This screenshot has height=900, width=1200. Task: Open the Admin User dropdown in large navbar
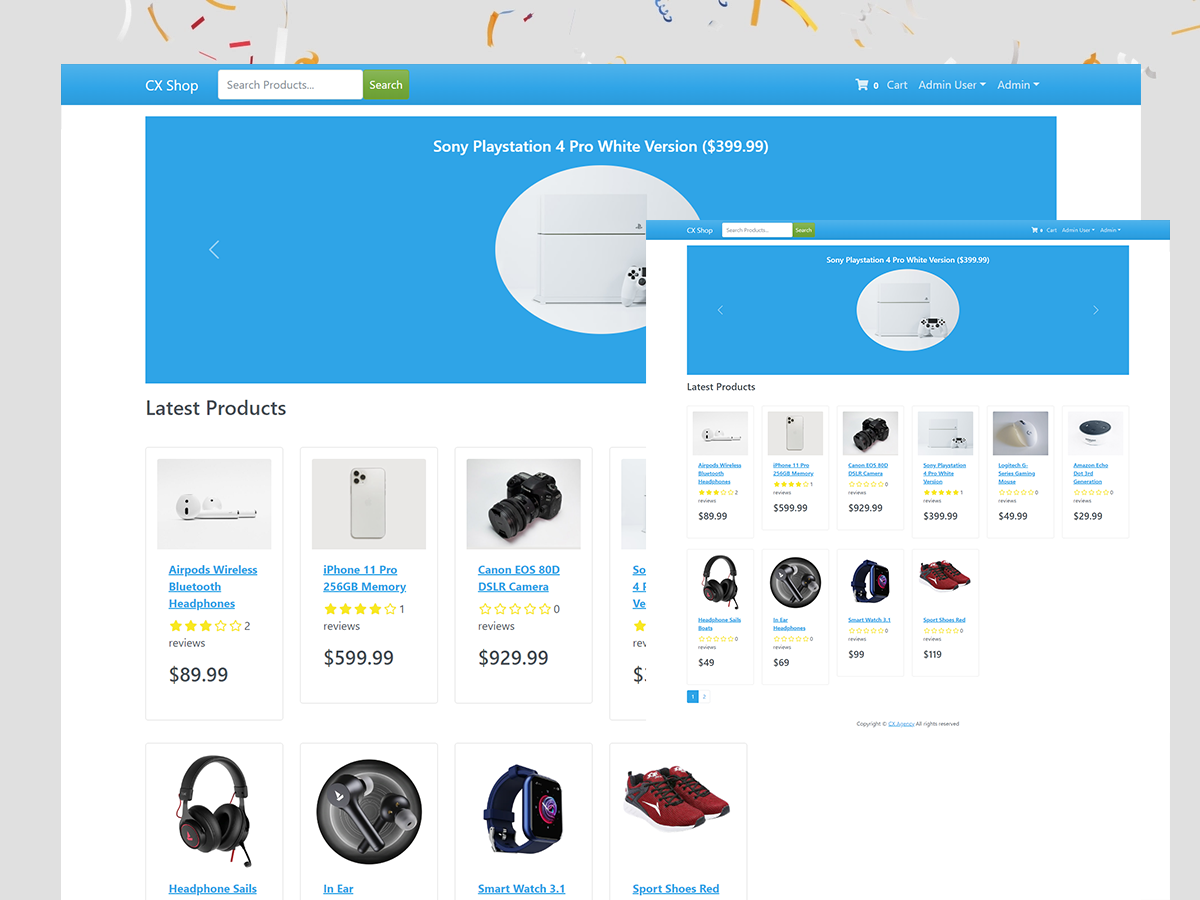952,85
